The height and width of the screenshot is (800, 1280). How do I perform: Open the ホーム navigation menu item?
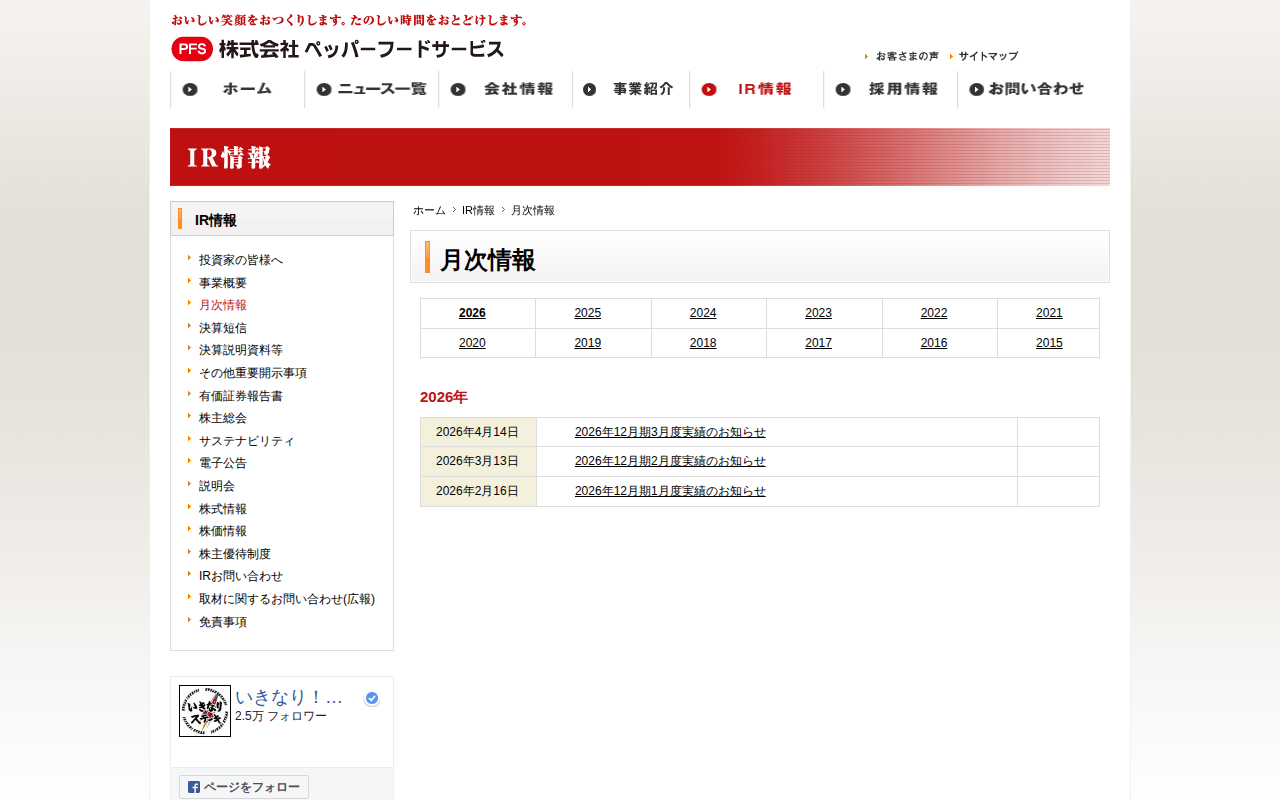[237, 89]
